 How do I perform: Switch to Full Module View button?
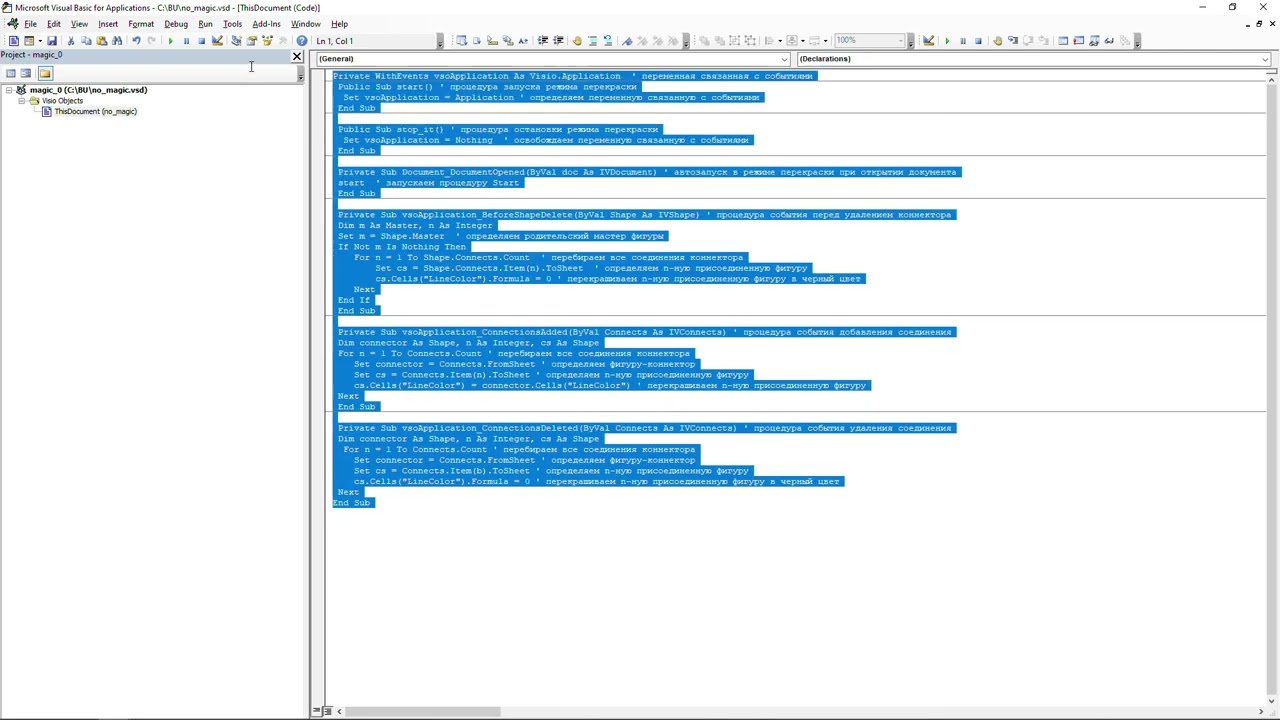click(x=326, y=711)
